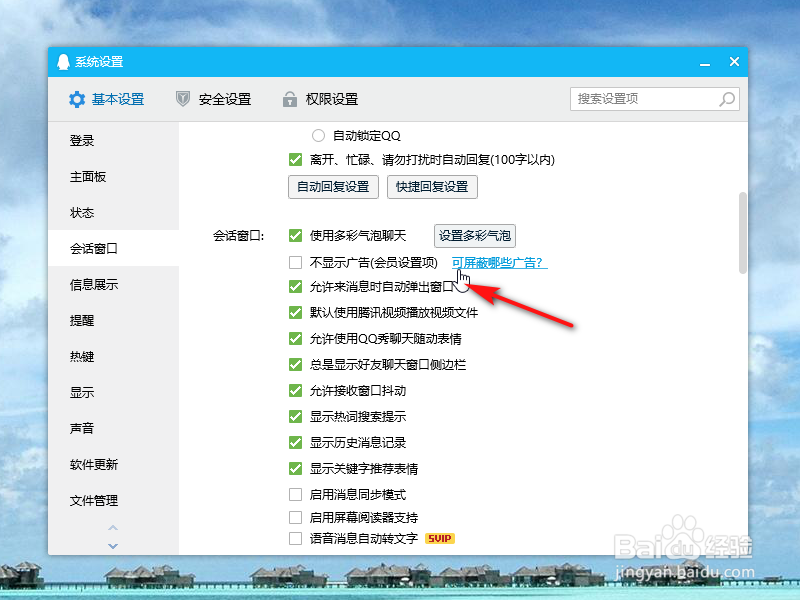Click the magnifier search icon
This screenshot has width=800, height=600.
point(727,99)
